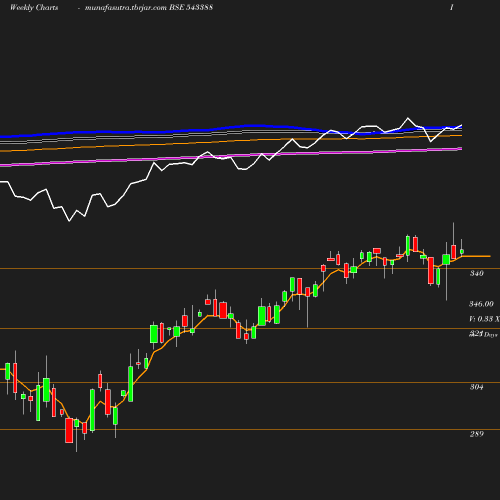Click the '289' price level label
500x500 pixels.
477,434
